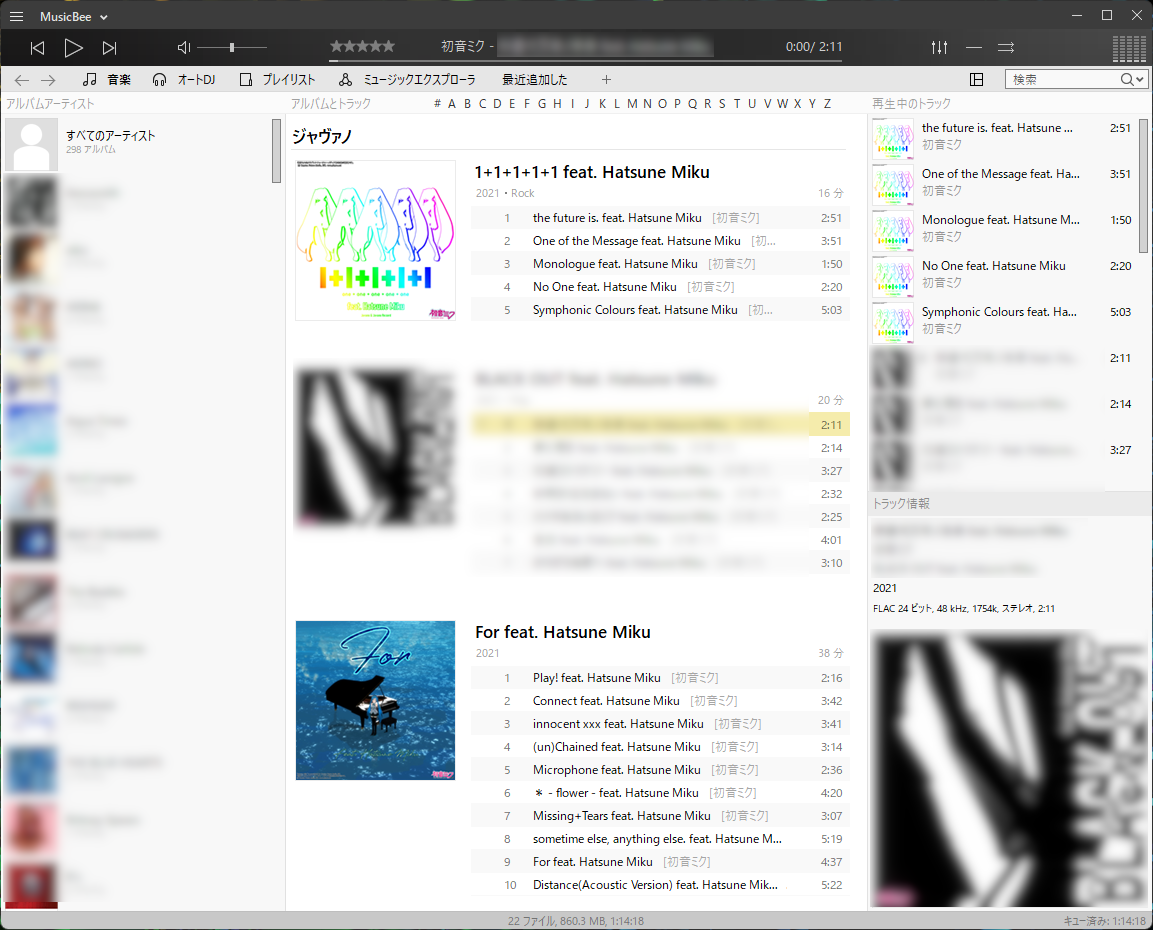The image size is (1153, 930).
Task: Select now-playing item the future is.
Action: point(1003,137)
